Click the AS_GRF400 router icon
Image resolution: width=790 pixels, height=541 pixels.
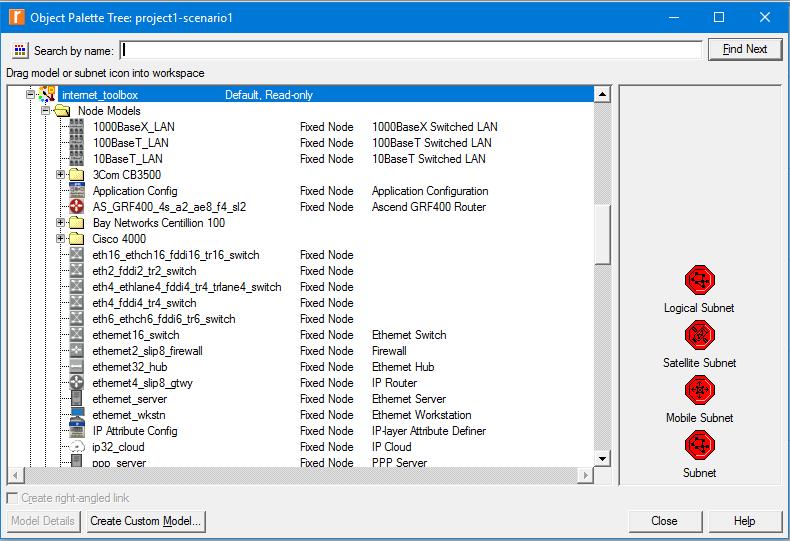pyautogui.click(x=77, y=207)
